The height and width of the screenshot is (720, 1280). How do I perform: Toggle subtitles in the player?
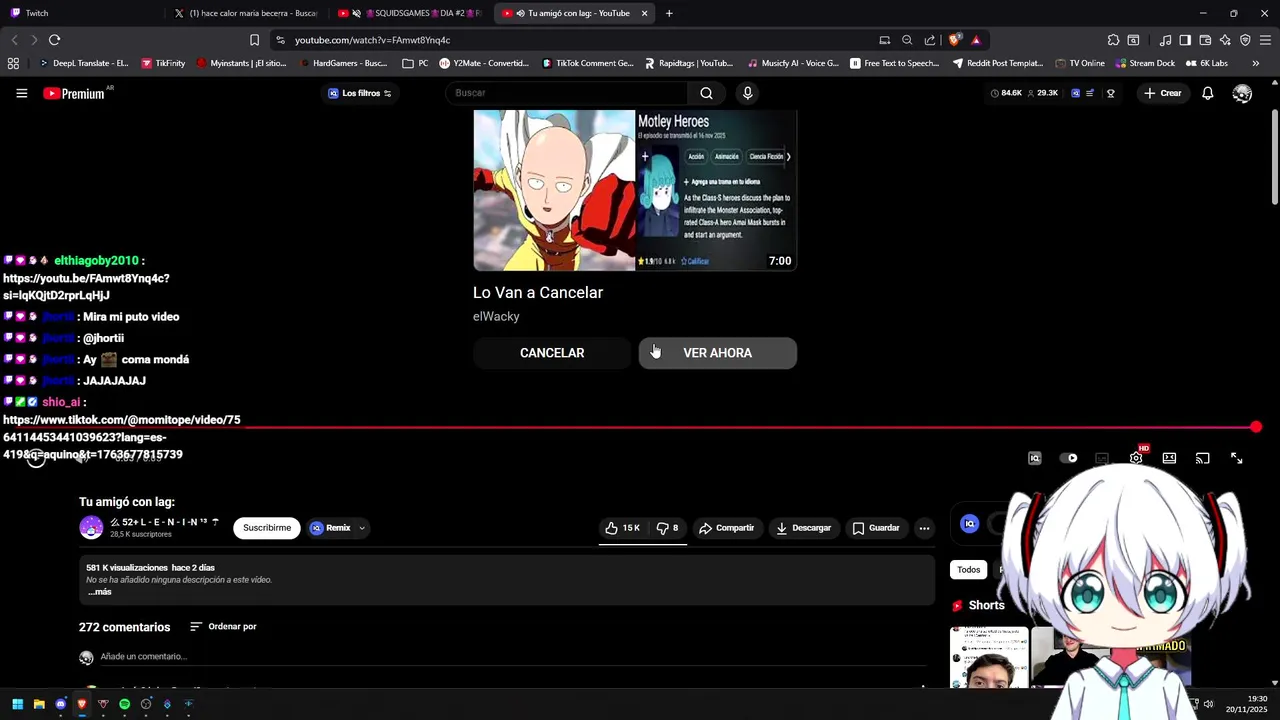pyautogui.click(x=1102, y=458)
